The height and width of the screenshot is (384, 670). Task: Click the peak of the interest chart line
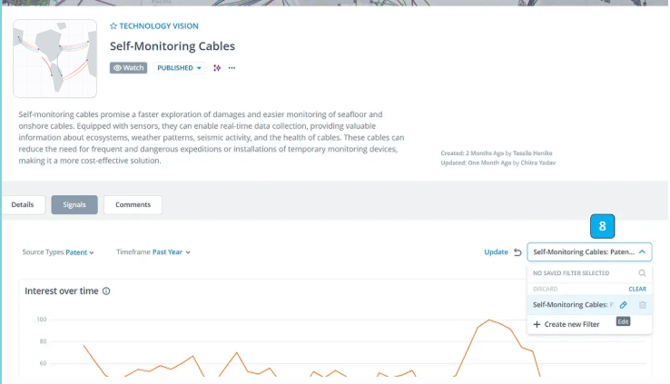click(x=490, y=320)
